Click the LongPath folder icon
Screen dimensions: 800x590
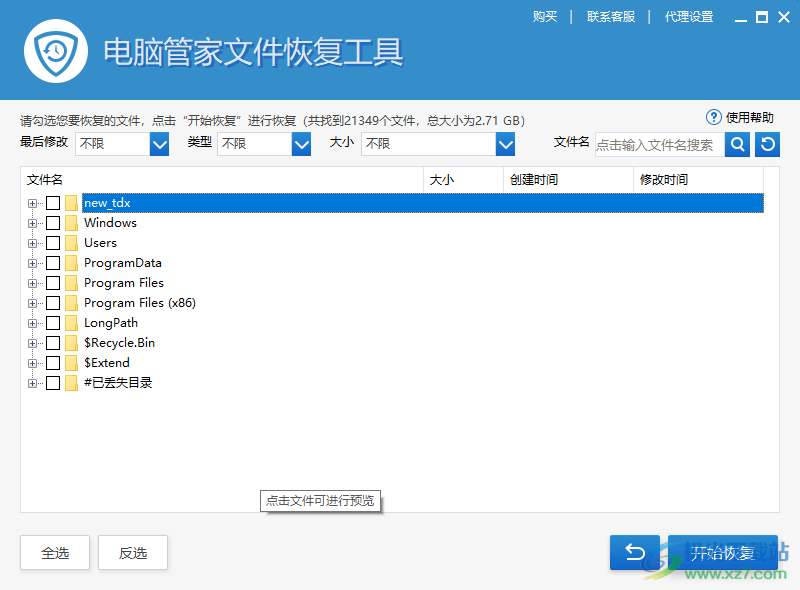(x=71, y=323)
